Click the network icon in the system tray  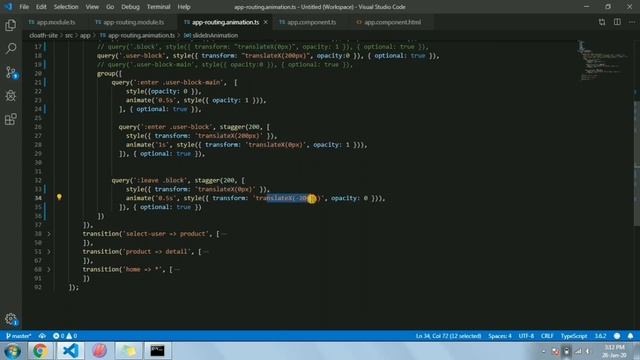(578, 351)
